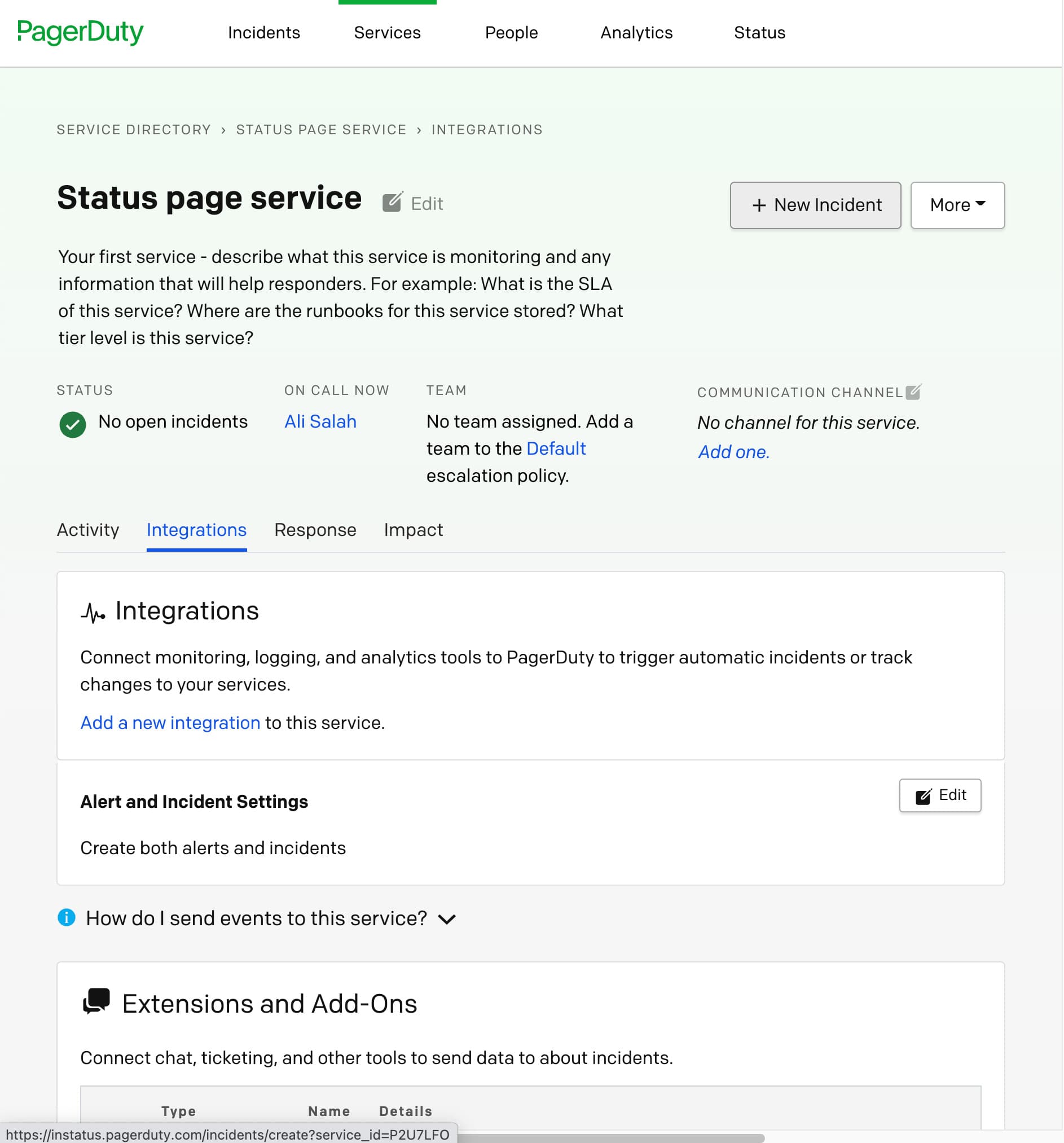Click the 'No open incidents' status text

coord(173,421)
